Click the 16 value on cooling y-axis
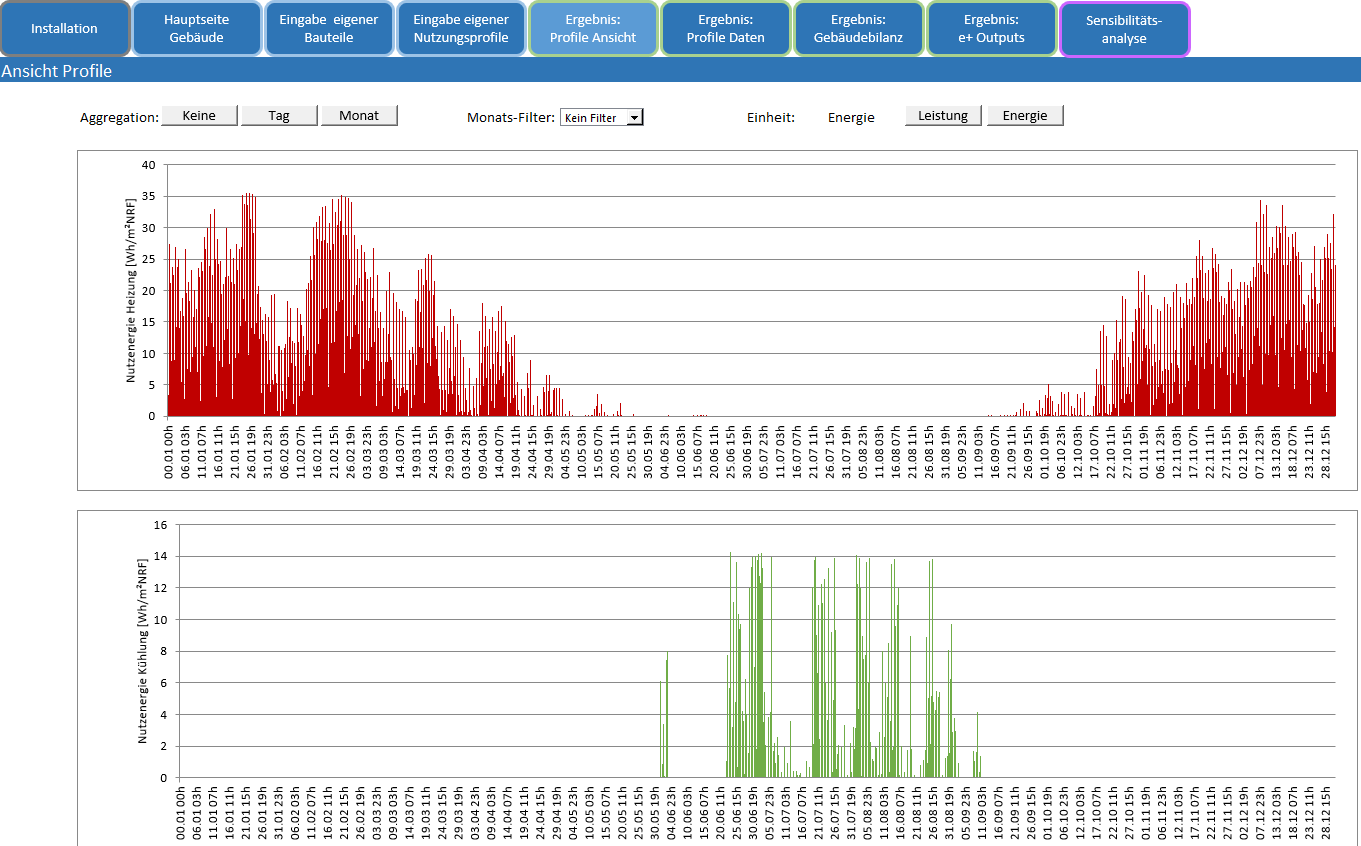1361x846 pixels. click(x=161, y=524)
